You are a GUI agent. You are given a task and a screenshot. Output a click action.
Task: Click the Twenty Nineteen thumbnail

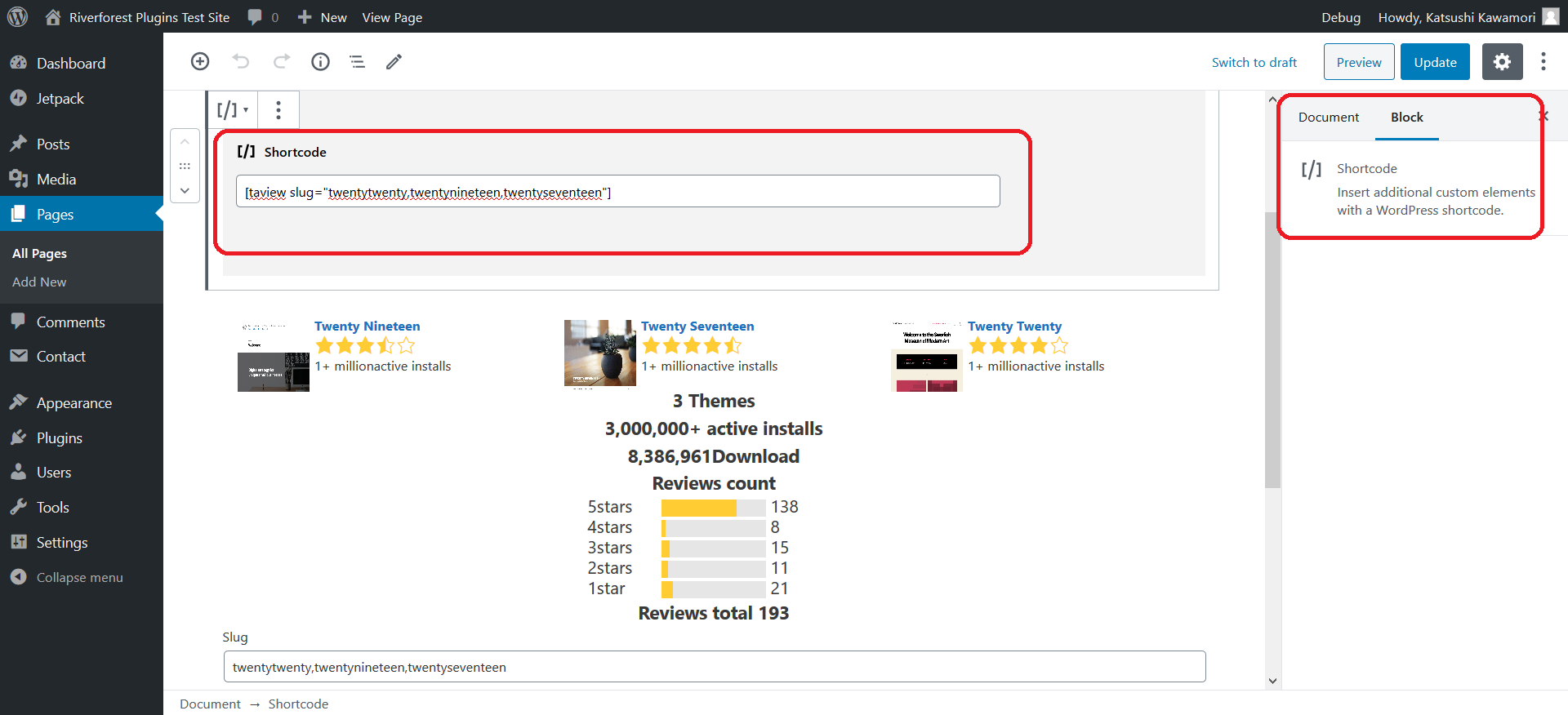coord(274,355)
